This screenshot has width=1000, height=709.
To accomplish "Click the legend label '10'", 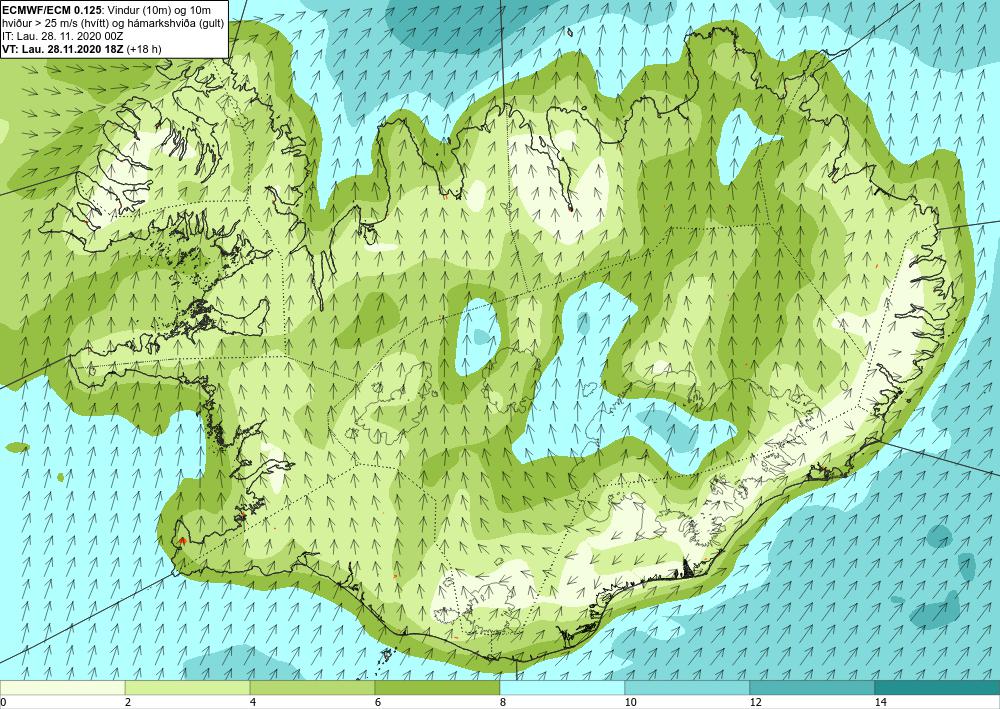I will (x=630, y=702).
